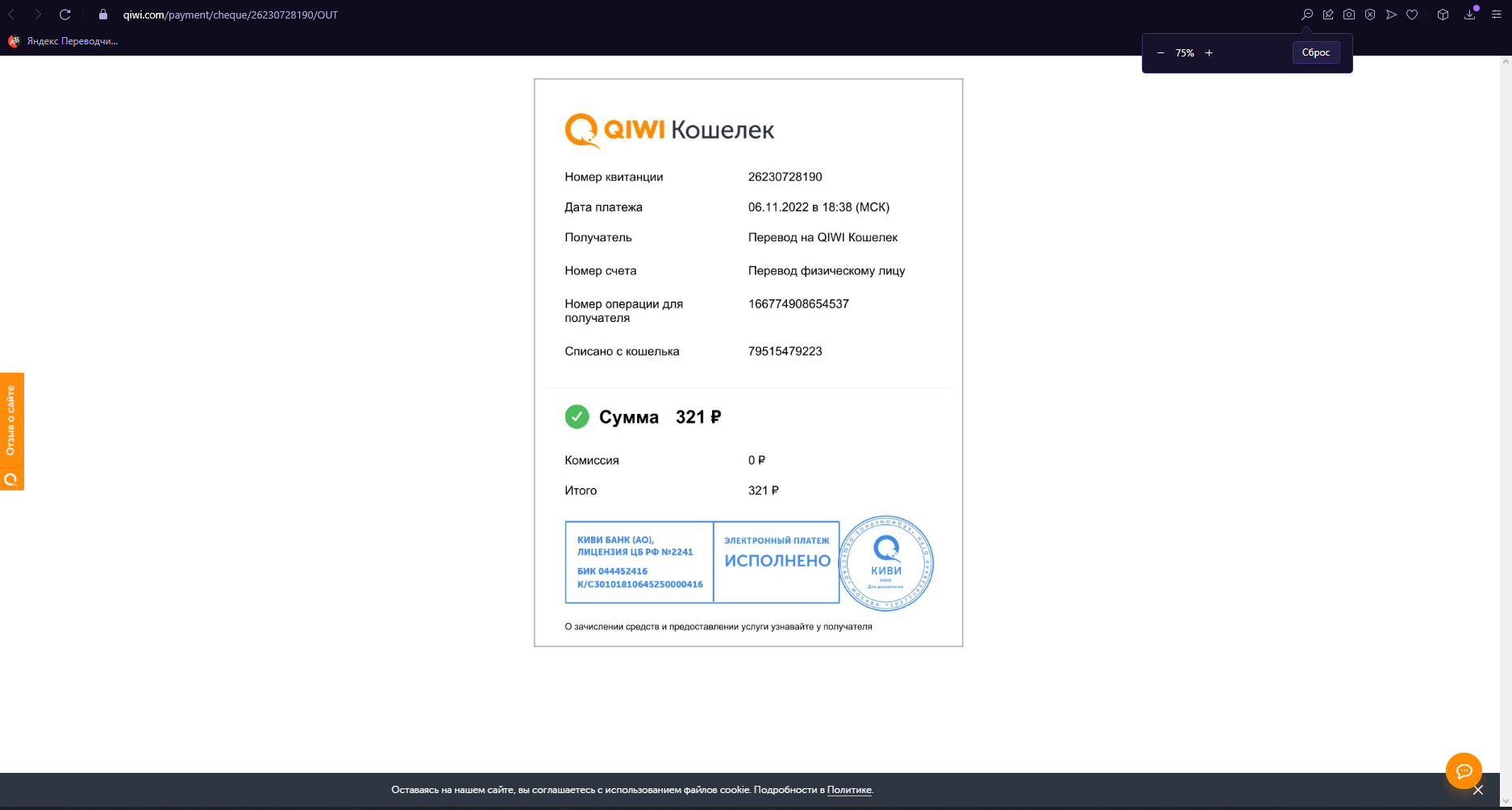Image resolution: width=1512 pixels, height=810 pixels.
Task: Click the browser forward arrow
Action: pyautogui.click(x=38, y=15)
